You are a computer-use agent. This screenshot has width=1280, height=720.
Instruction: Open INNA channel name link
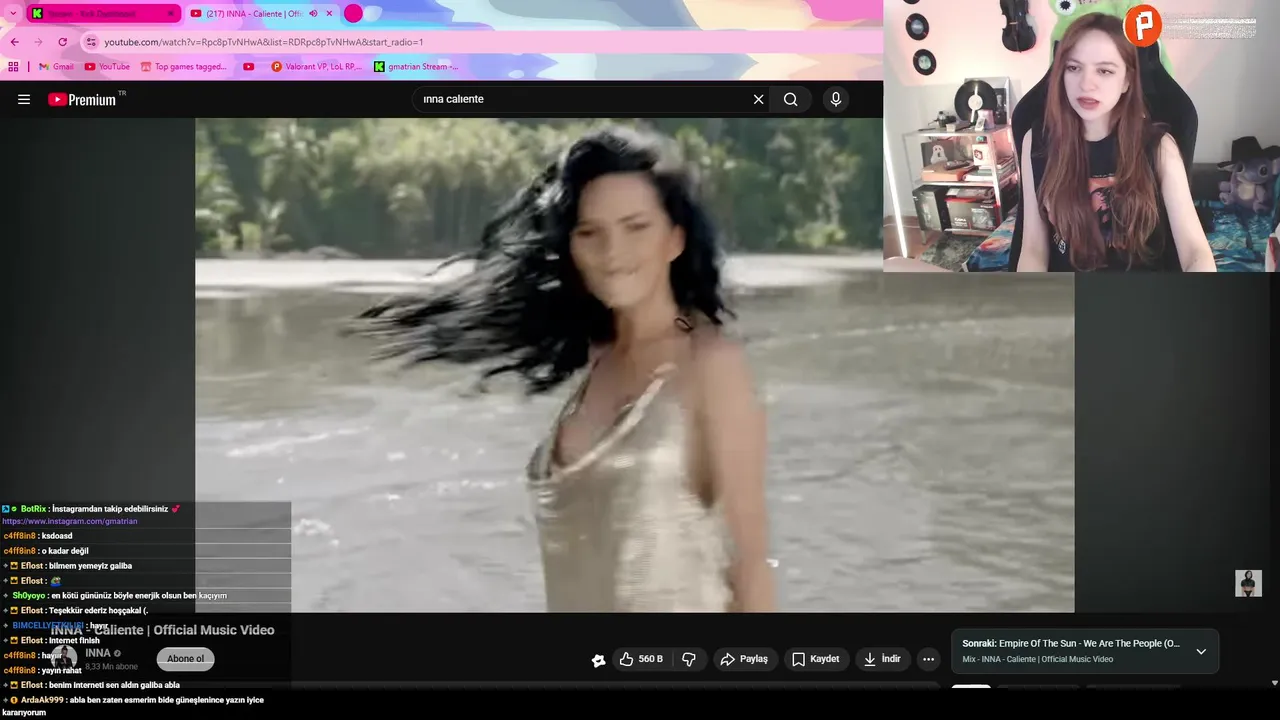click(98, 653)
